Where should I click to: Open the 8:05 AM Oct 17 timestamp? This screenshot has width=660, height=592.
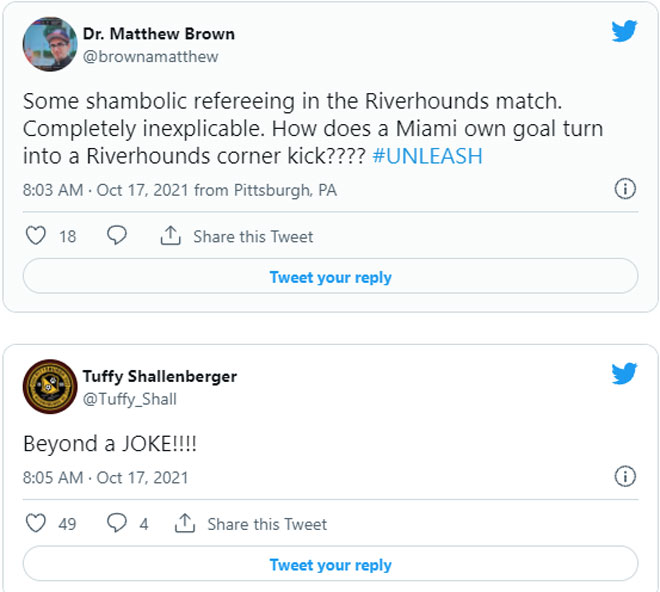pos(106,477)
